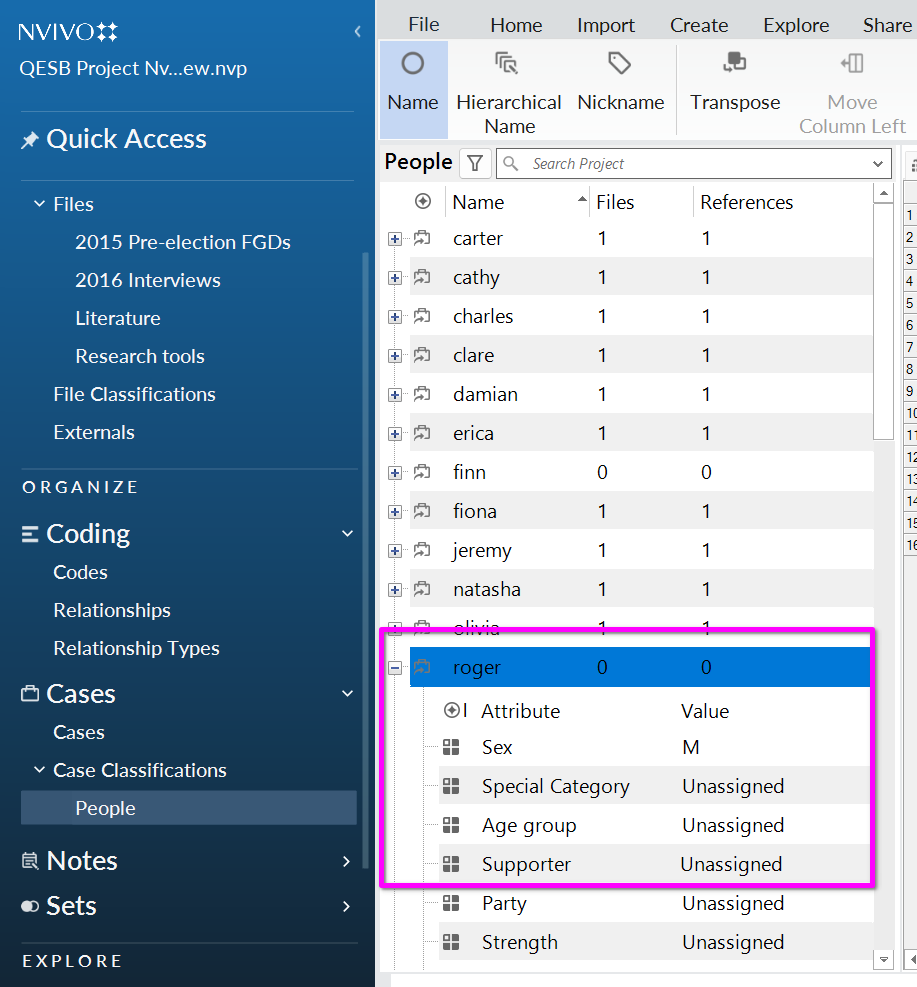Viewport: 917px width, 987px height.
Task: Open 2016 Interviews in the Files list
Action: [147, 280]
